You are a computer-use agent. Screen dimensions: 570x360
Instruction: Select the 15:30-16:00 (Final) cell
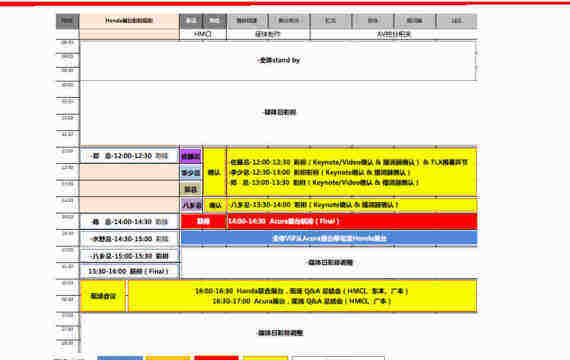point(129,271)
